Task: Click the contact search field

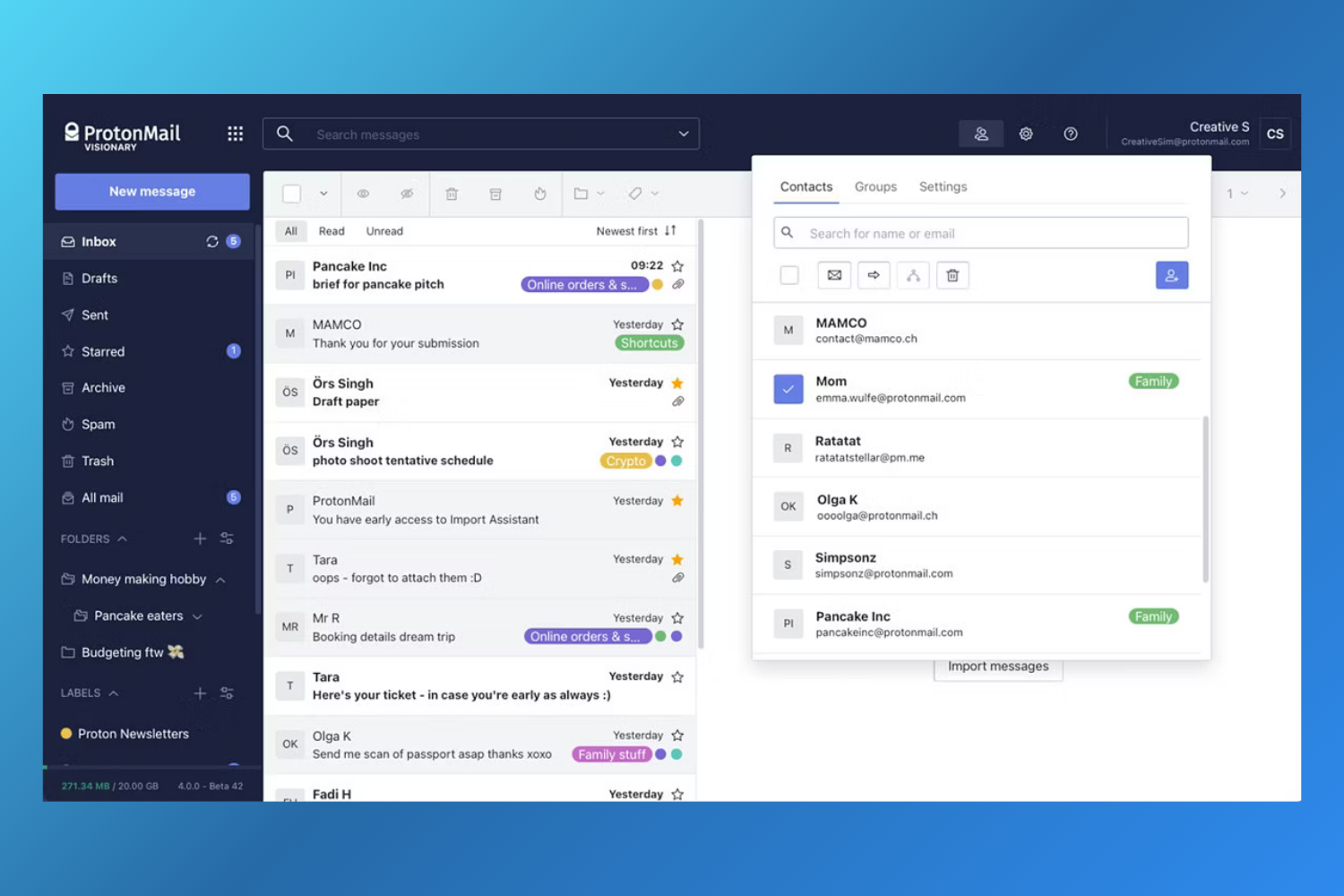Action: click(979, 232)
